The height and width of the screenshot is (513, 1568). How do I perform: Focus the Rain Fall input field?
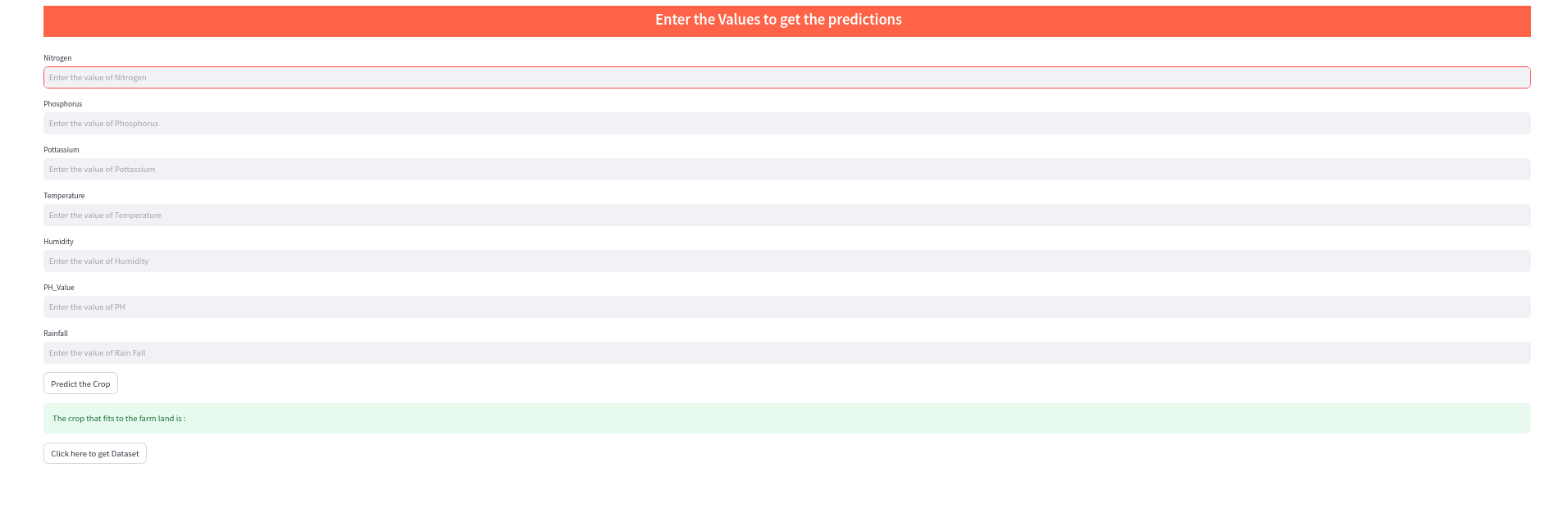pyautogui.click(x=786, y=353)
